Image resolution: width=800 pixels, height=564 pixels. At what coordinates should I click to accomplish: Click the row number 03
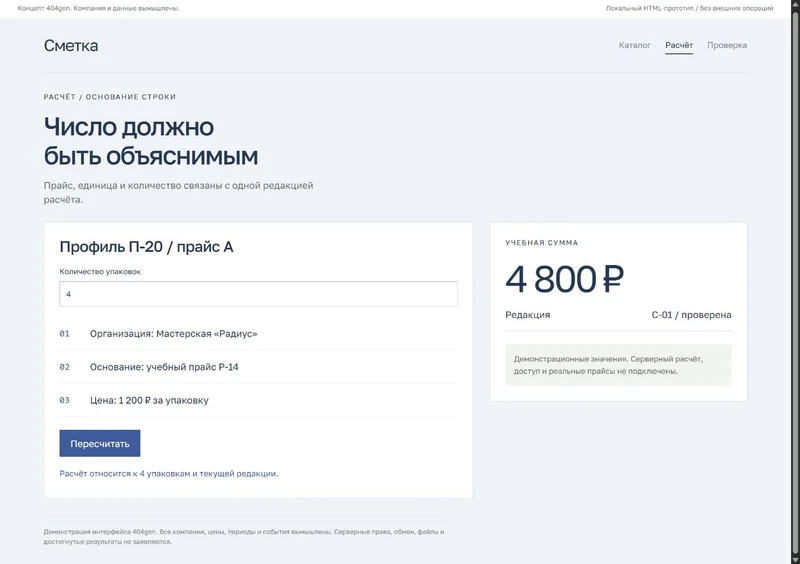coord(64,400)
